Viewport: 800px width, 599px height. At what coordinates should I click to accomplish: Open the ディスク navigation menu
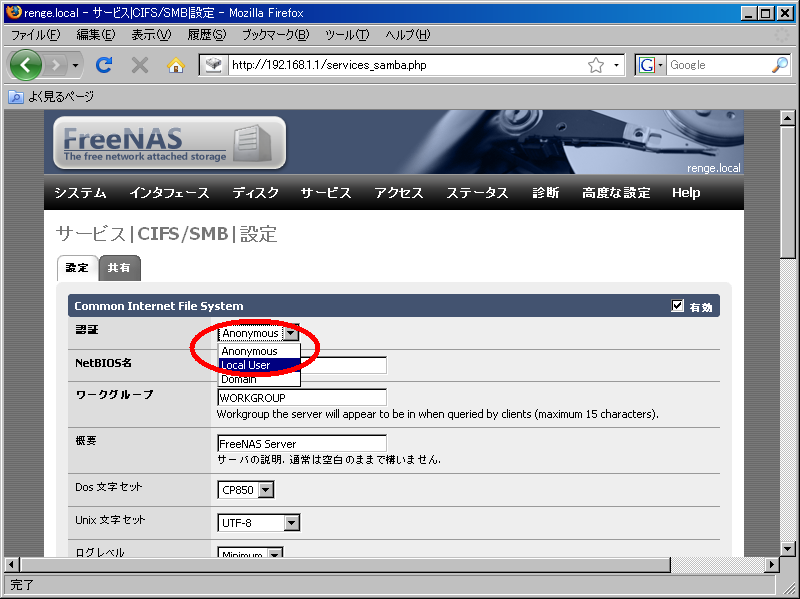click(256, 193)
